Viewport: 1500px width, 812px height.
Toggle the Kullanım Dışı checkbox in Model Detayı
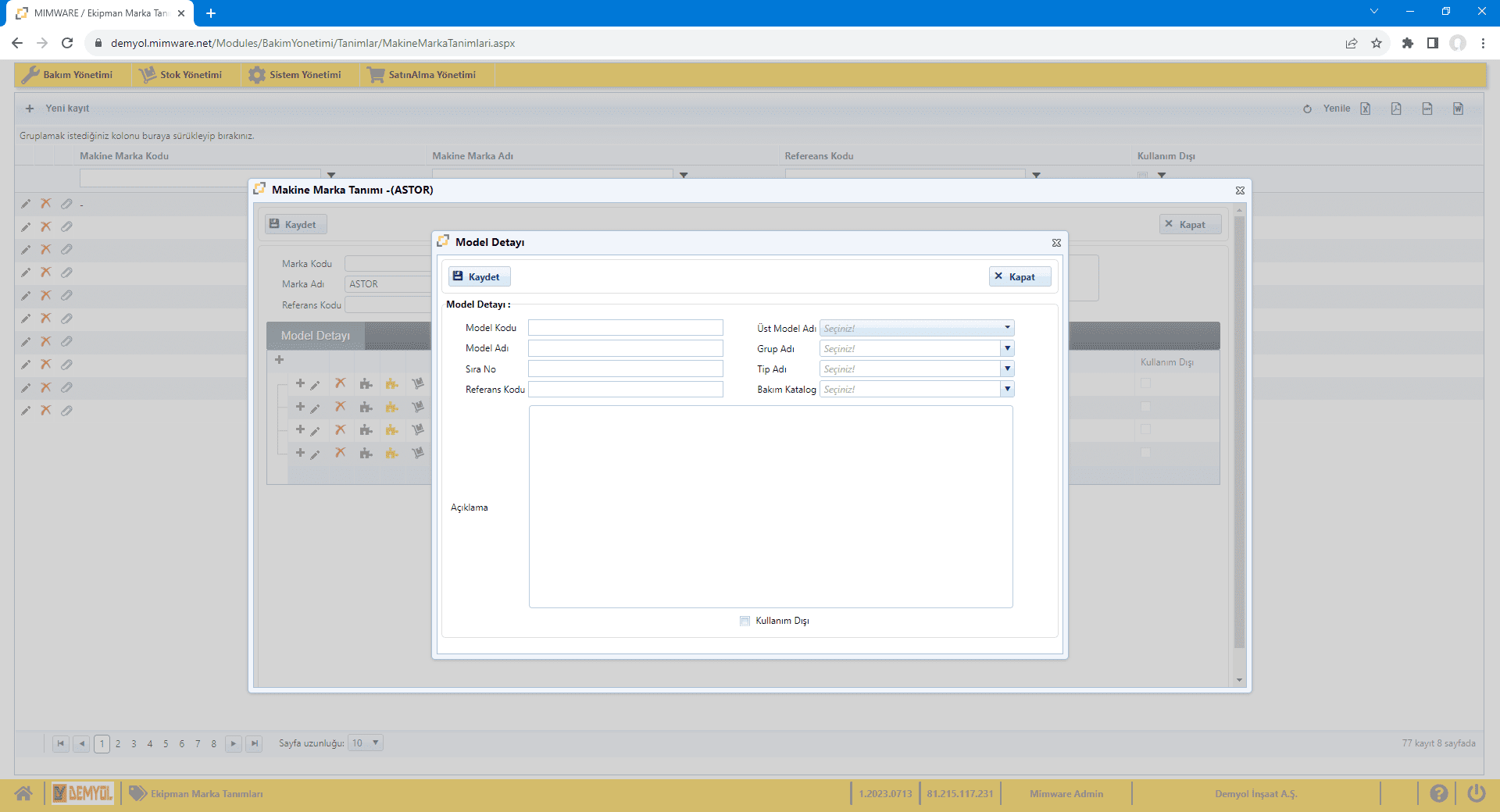(x=745, y=621)
